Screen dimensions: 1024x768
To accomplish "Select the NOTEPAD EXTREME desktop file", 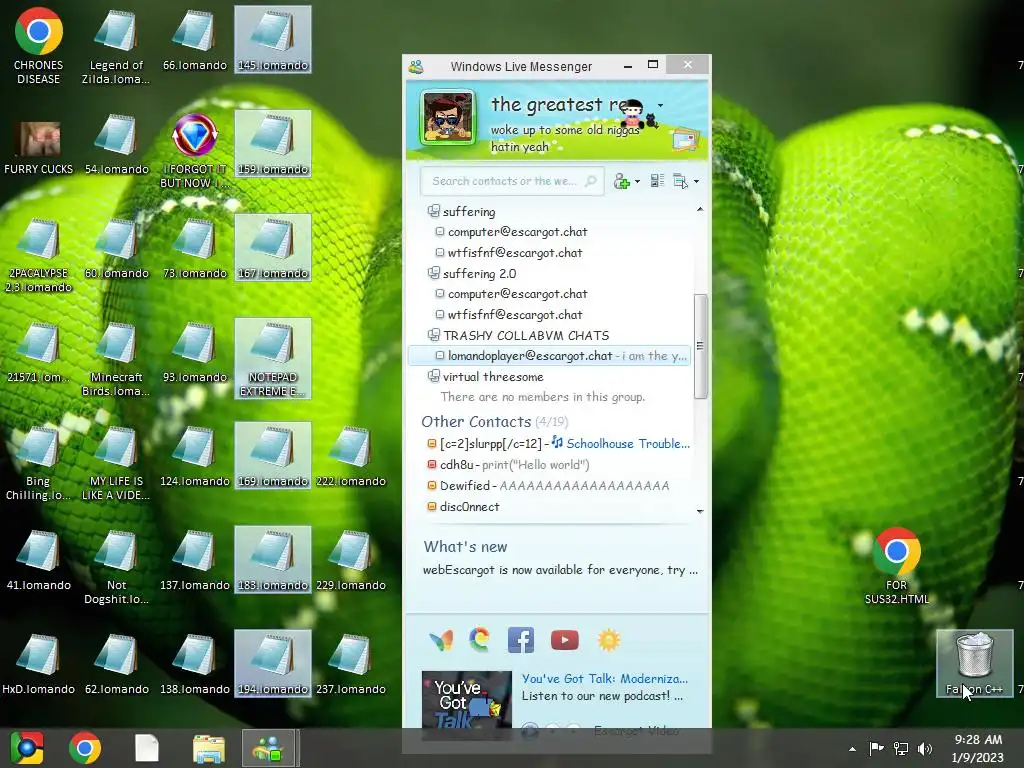I will pyautogui.click(x=272, y=359).
